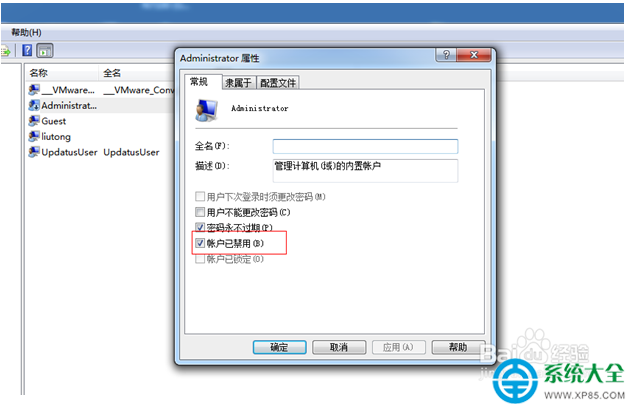Switch to the 隶属于 tab
Viewport: 627px width, 406px height.
coord(238,83)
